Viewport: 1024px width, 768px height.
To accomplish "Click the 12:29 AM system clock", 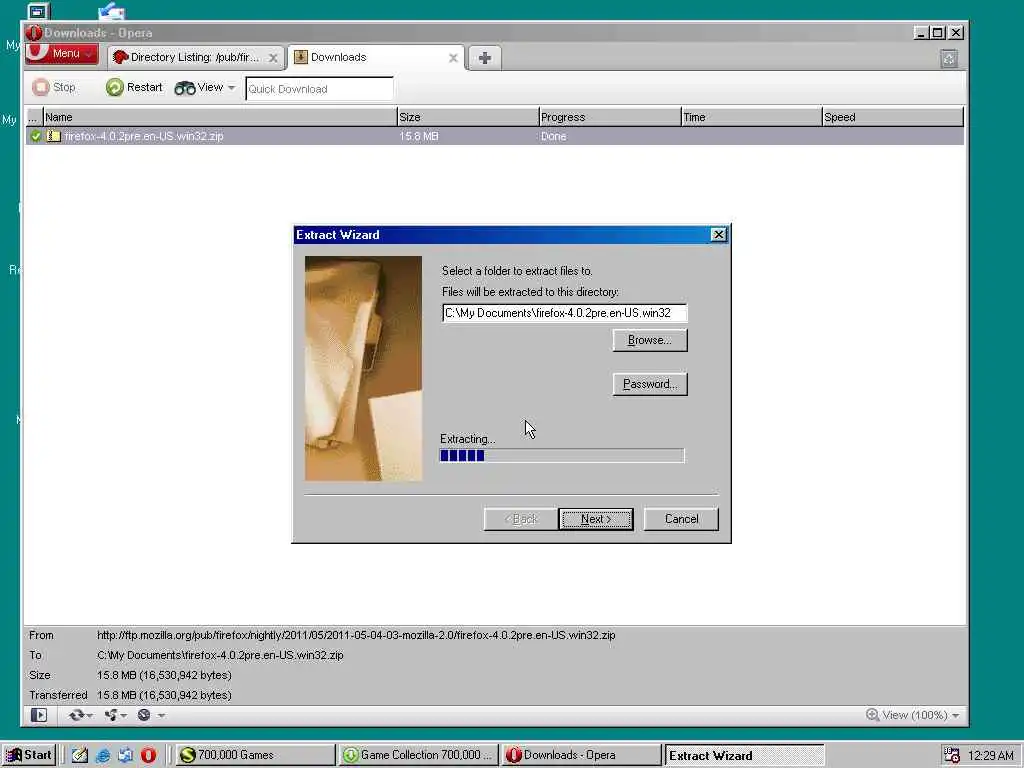I will (x=991, y=756).
